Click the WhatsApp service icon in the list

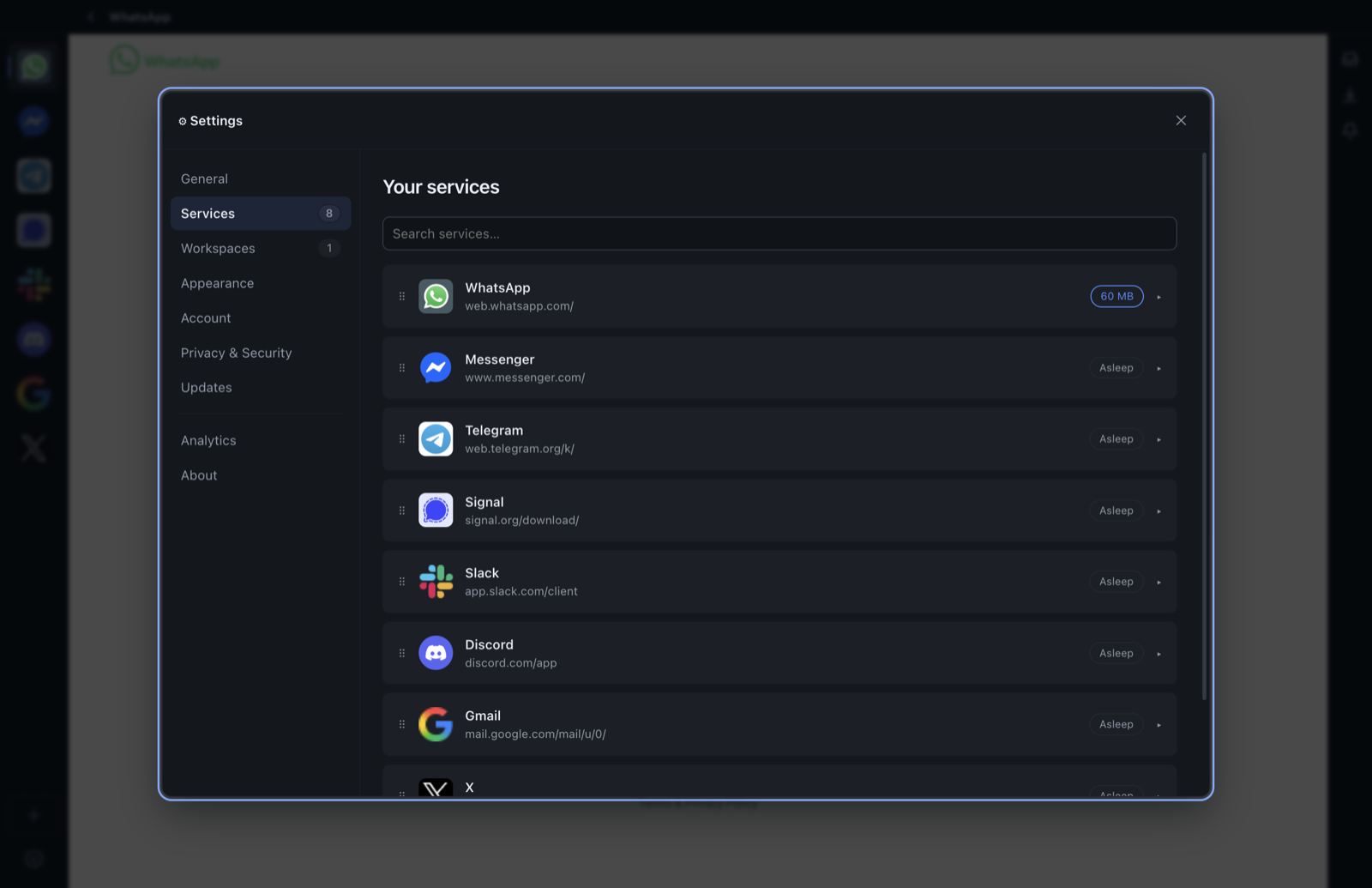coord(436,296)
